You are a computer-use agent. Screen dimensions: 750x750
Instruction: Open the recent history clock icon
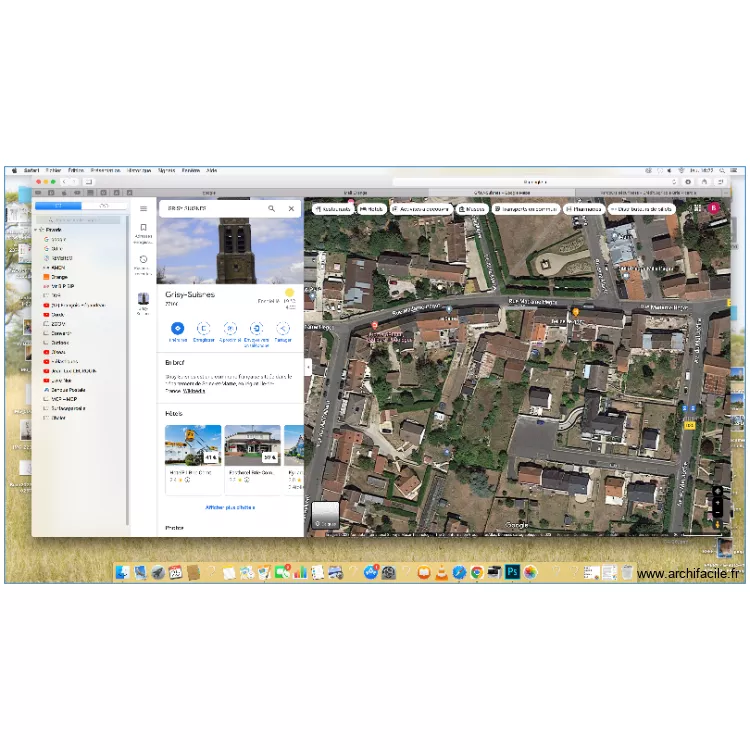[143, 260]
